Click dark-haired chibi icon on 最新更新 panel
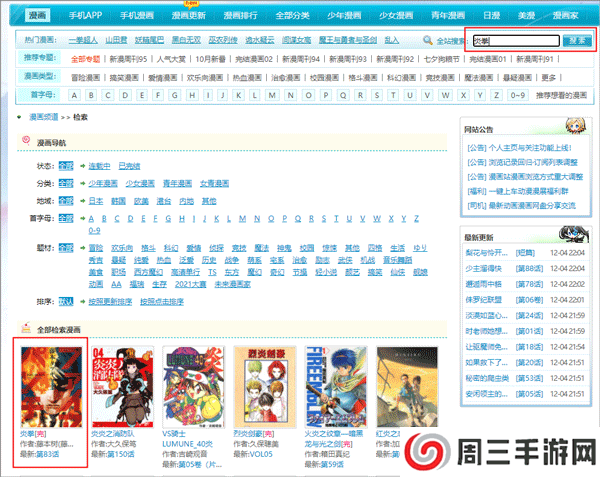Viewport: 600px width, 477px height. click(573, 234)
